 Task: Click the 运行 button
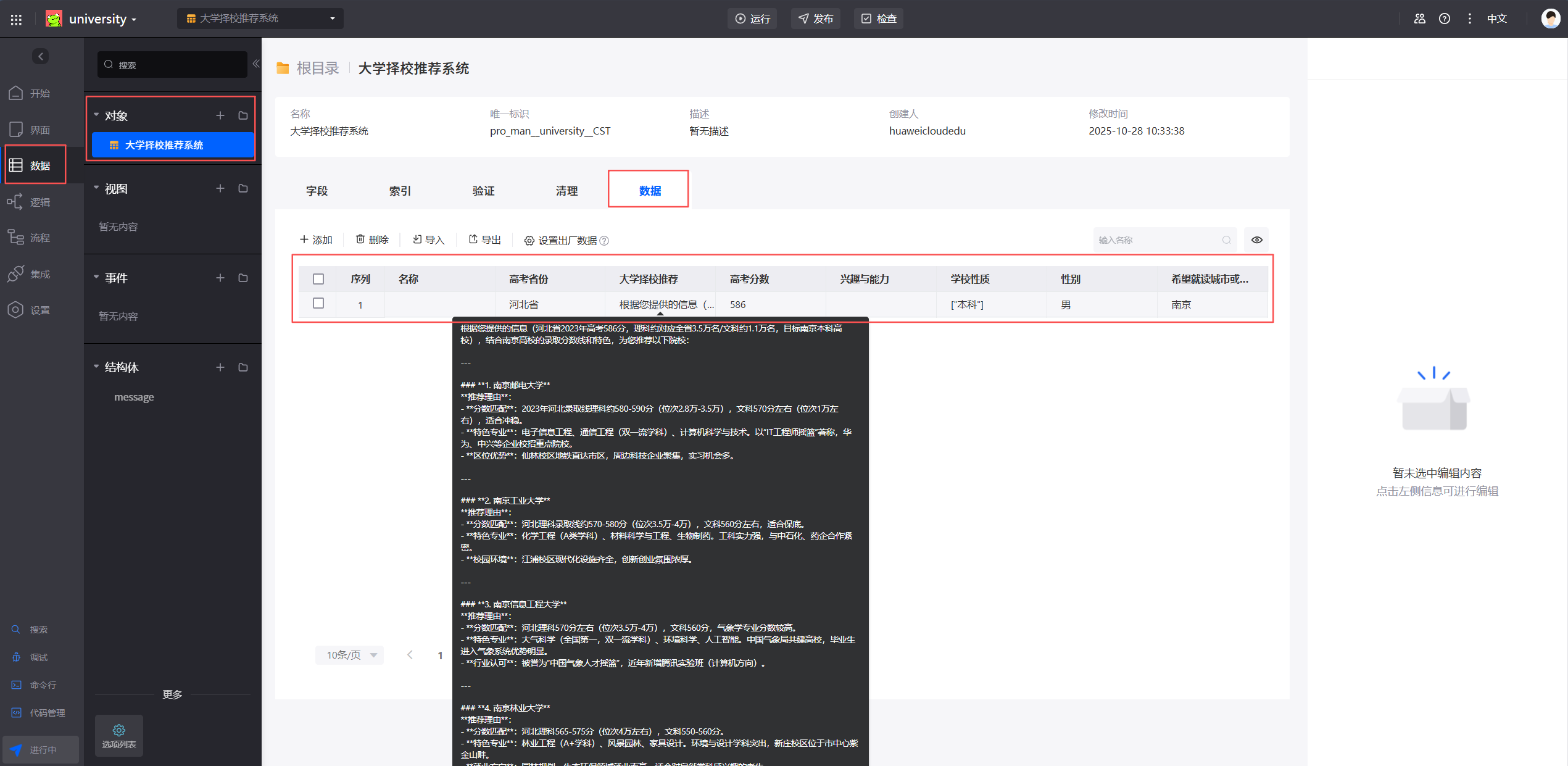(752, 19)
